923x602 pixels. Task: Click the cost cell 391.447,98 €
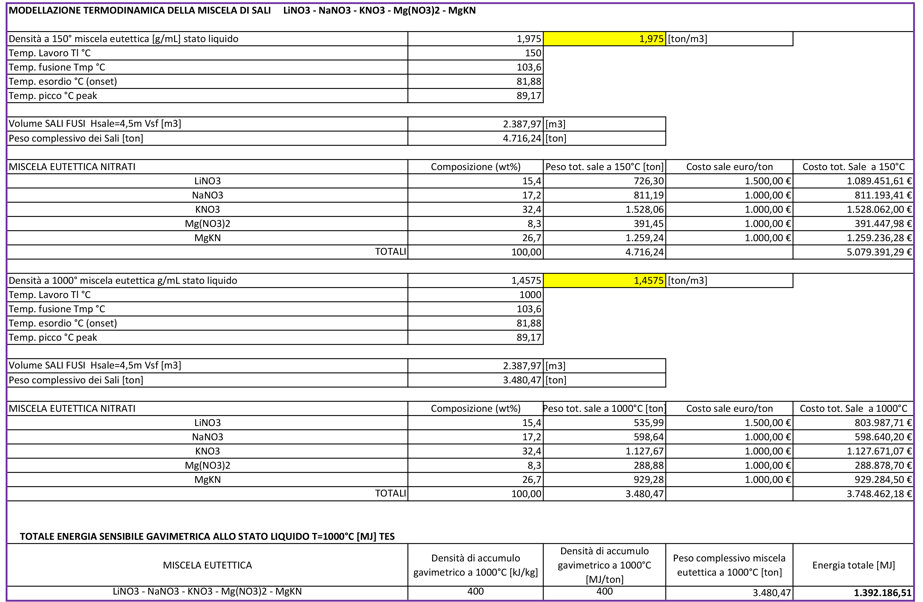tap(854, 224)
